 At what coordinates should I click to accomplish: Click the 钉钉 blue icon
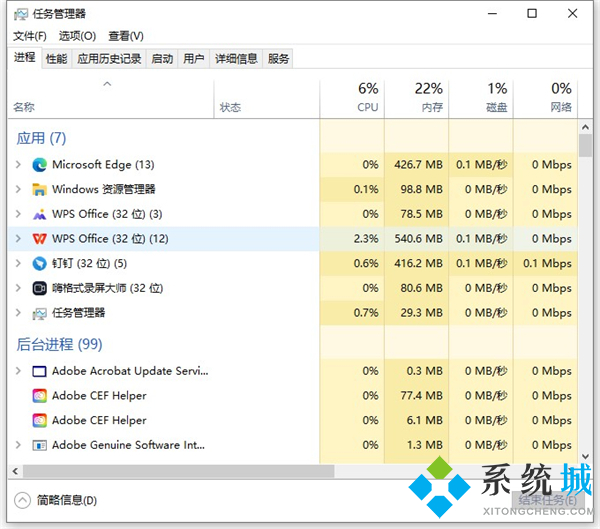click(39, 263)
